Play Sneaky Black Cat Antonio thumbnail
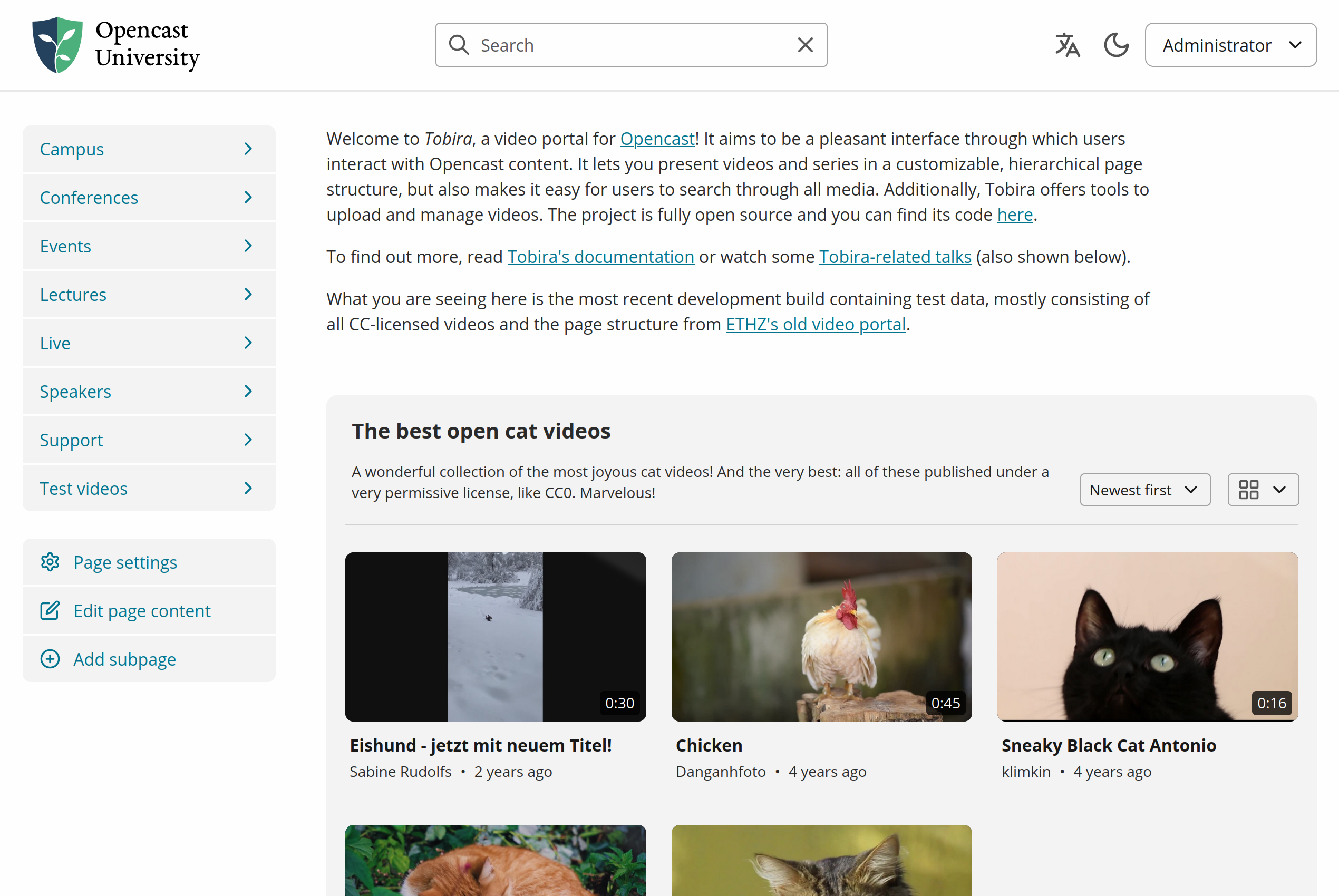The height and width of the screenshot is (896, 1339). [1147, 637]
